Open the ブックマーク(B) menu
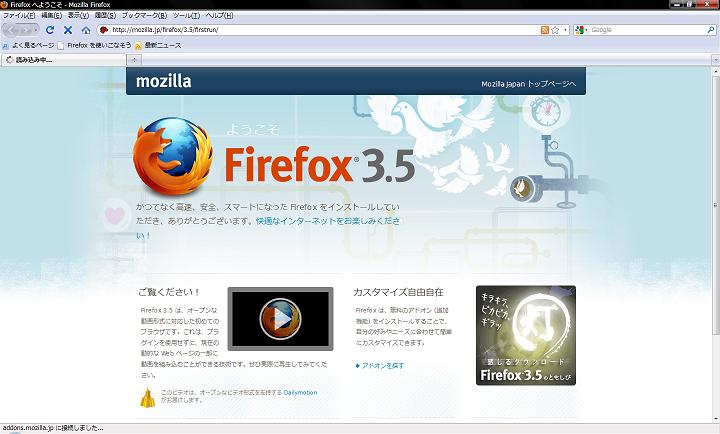The width and height of the screenshot is (720, 434). point(144,15)
